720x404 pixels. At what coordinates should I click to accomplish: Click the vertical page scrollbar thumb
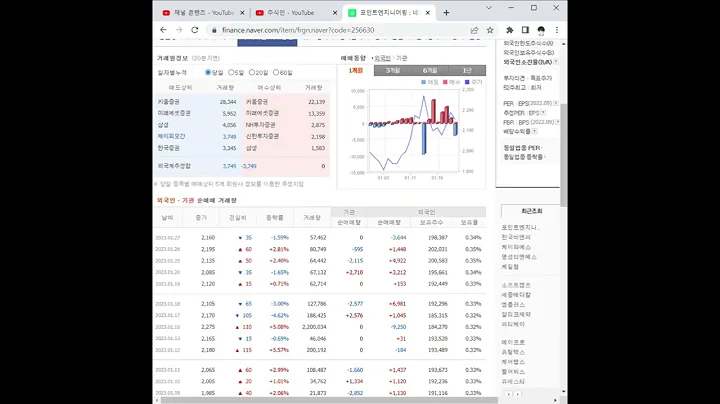coord(563,155)
